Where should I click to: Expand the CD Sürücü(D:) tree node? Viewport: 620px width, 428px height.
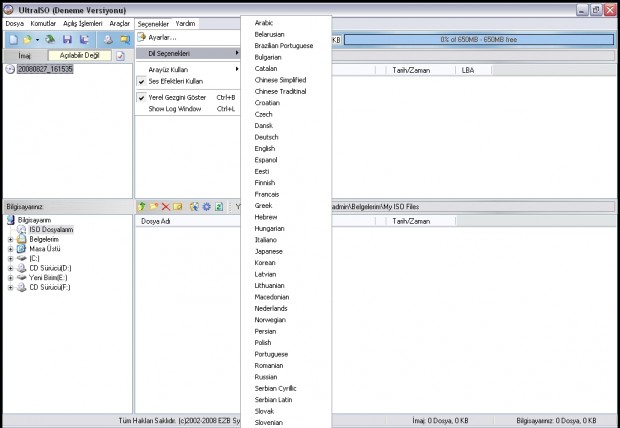10,268
